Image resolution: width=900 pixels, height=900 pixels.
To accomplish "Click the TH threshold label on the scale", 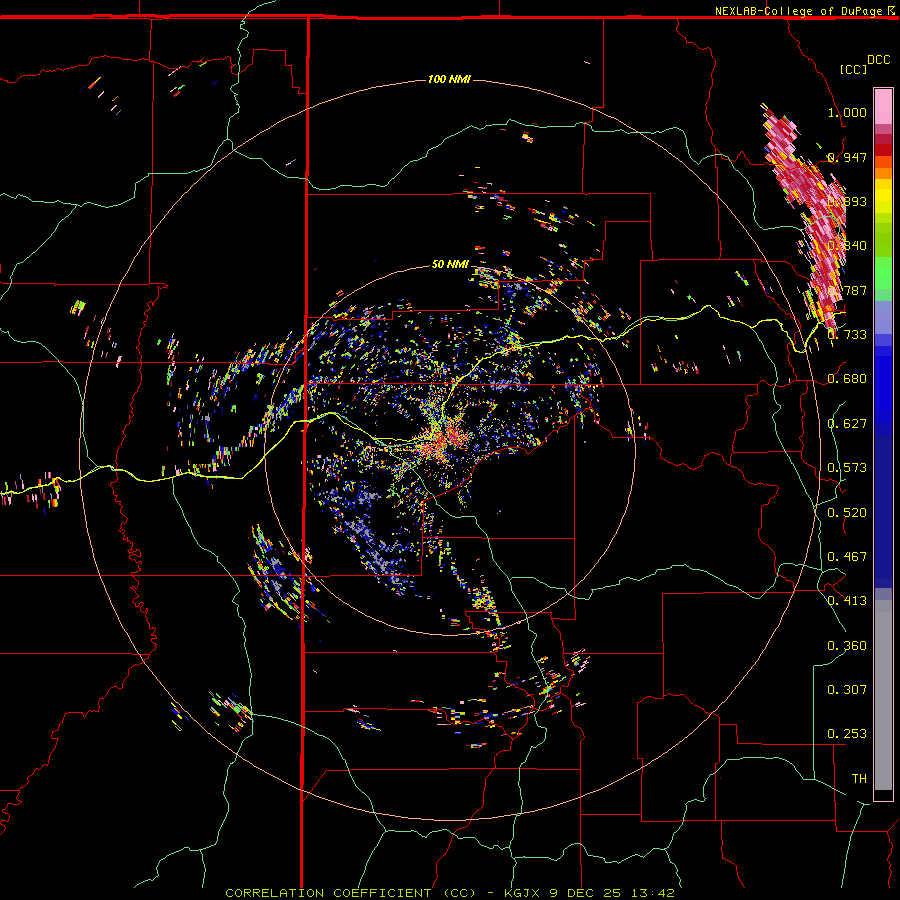I will pos(859,779).
